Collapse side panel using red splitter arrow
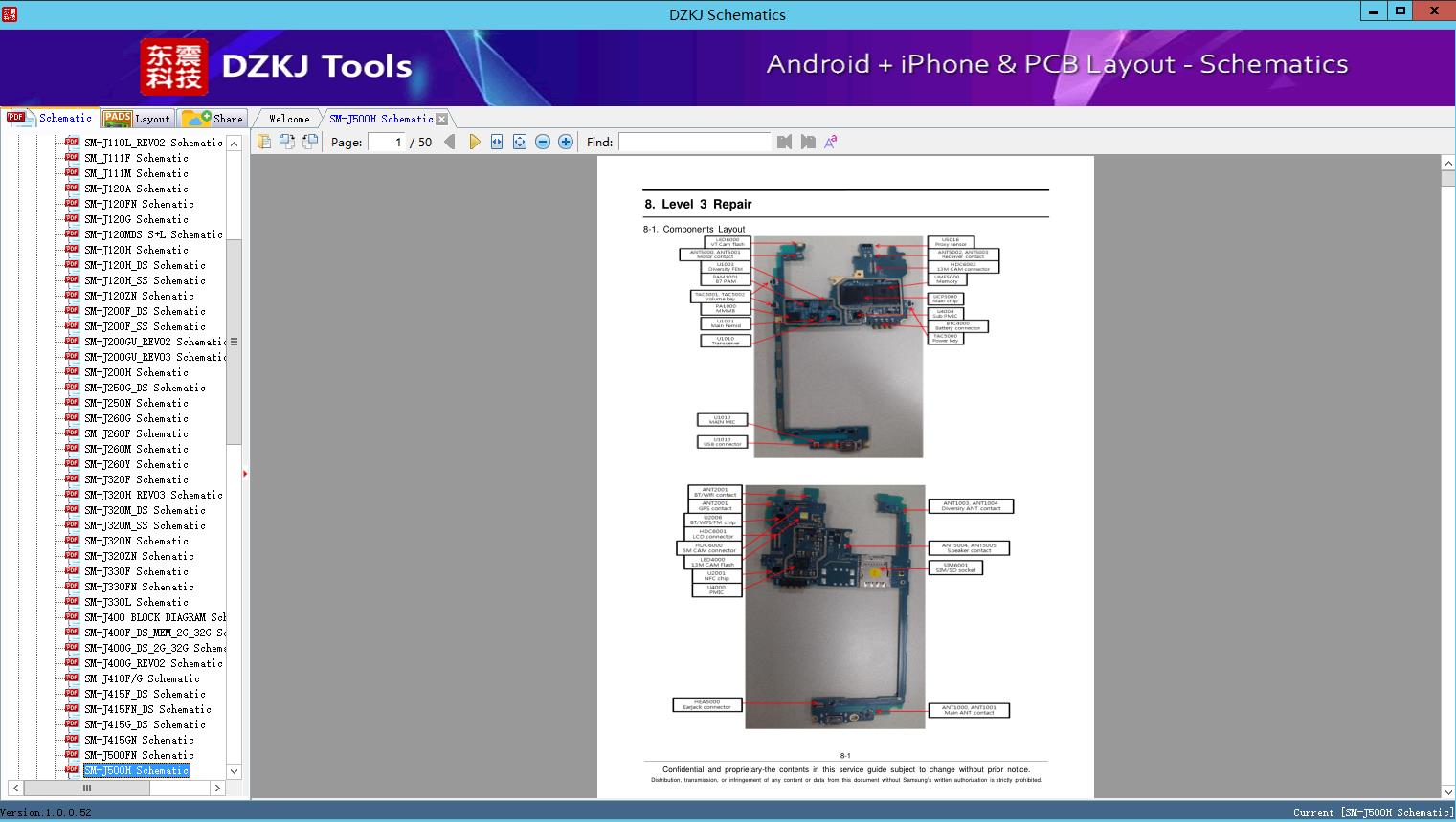The image size is (1456, 822). (x=245, y=473)
